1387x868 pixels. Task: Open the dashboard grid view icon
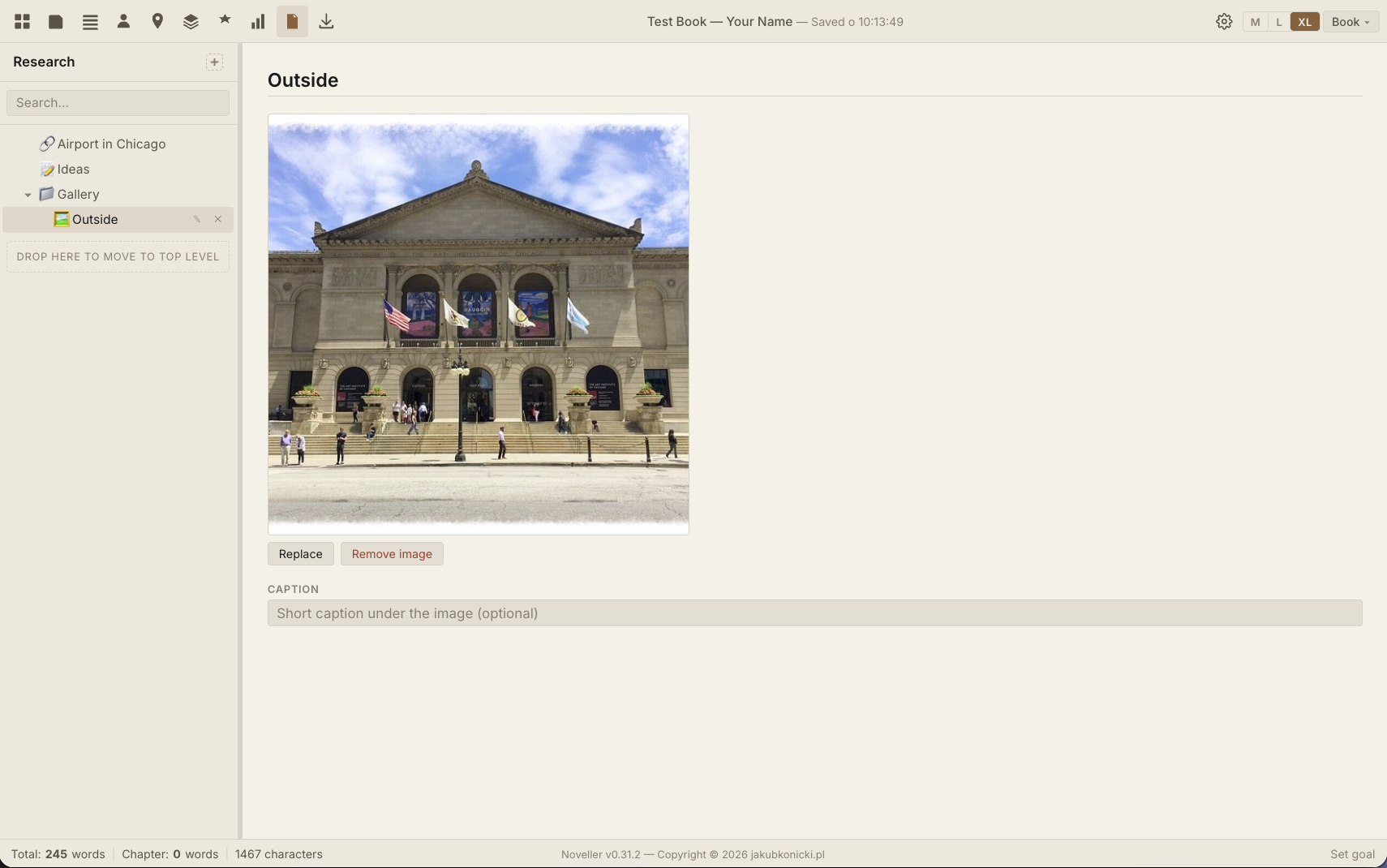(x=22, y=22)
